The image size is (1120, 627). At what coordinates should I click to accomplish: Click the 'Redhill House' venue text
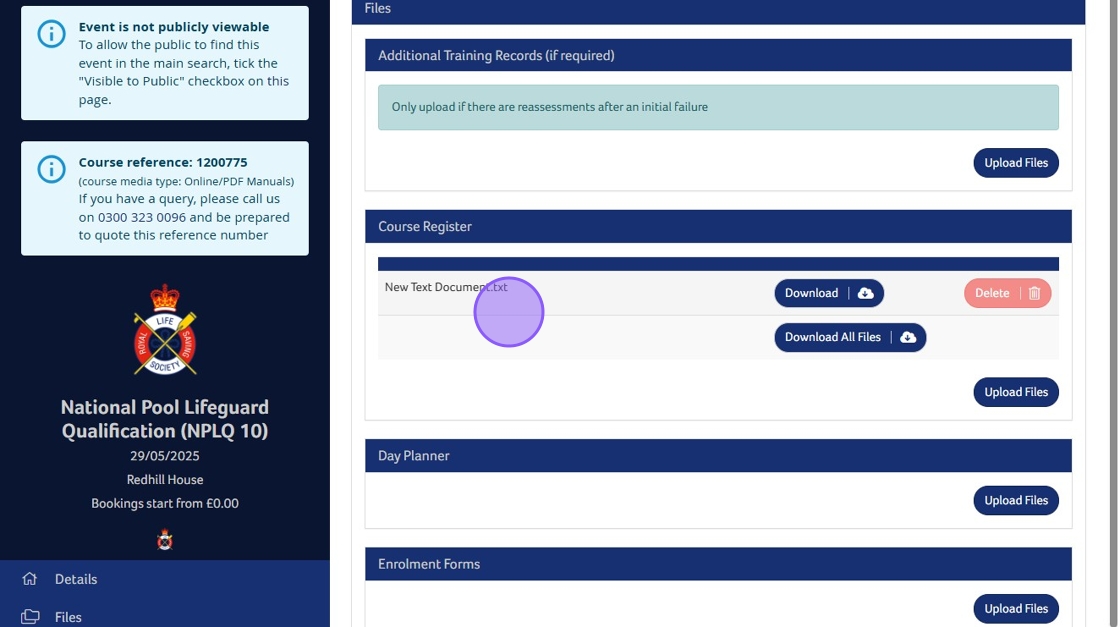pos(165,480)
